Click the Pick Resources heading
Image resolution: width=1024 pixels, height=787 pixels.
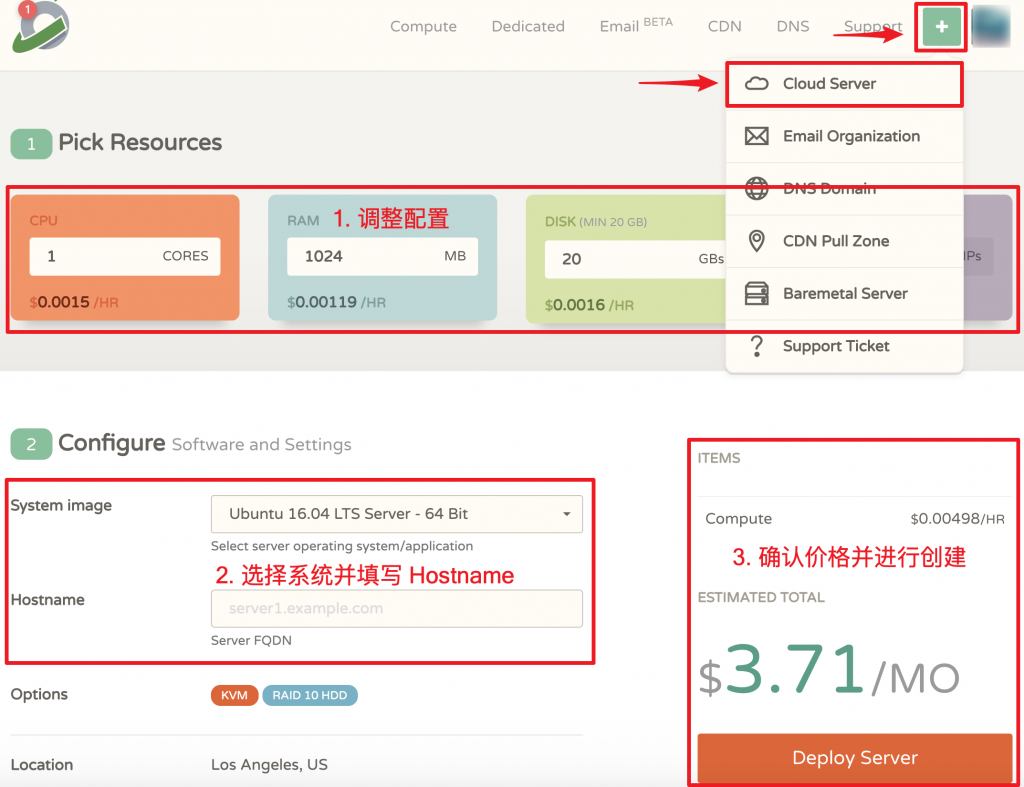[140, 142]
